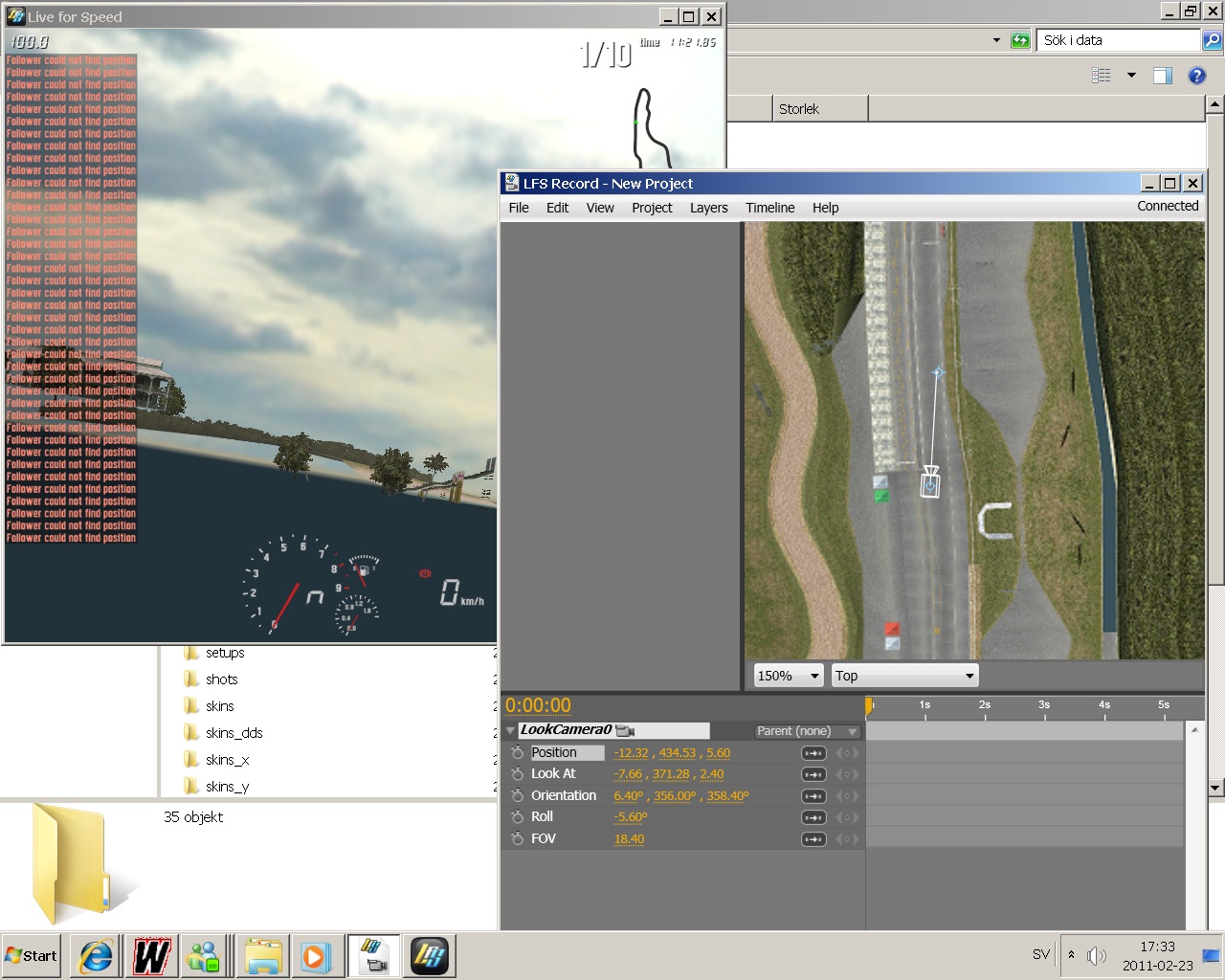Open the Top view dropdown

pos(905,676)
